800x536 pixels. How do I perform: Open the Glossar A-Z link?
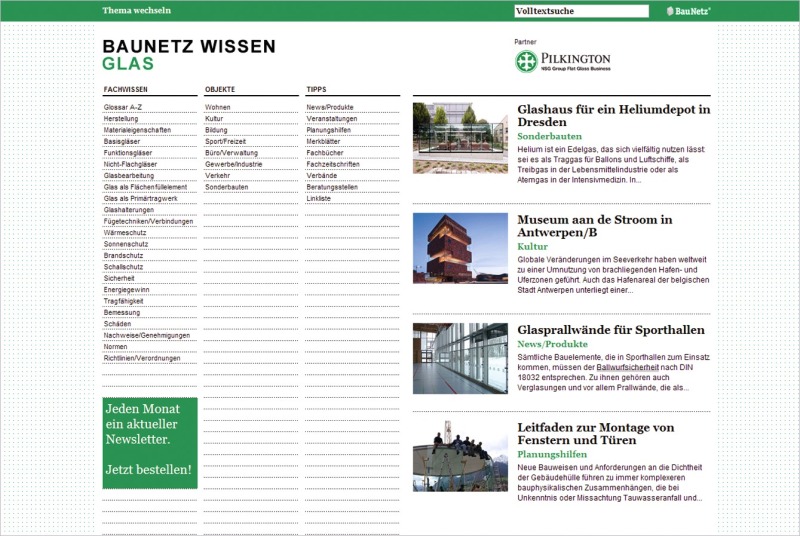123,107
